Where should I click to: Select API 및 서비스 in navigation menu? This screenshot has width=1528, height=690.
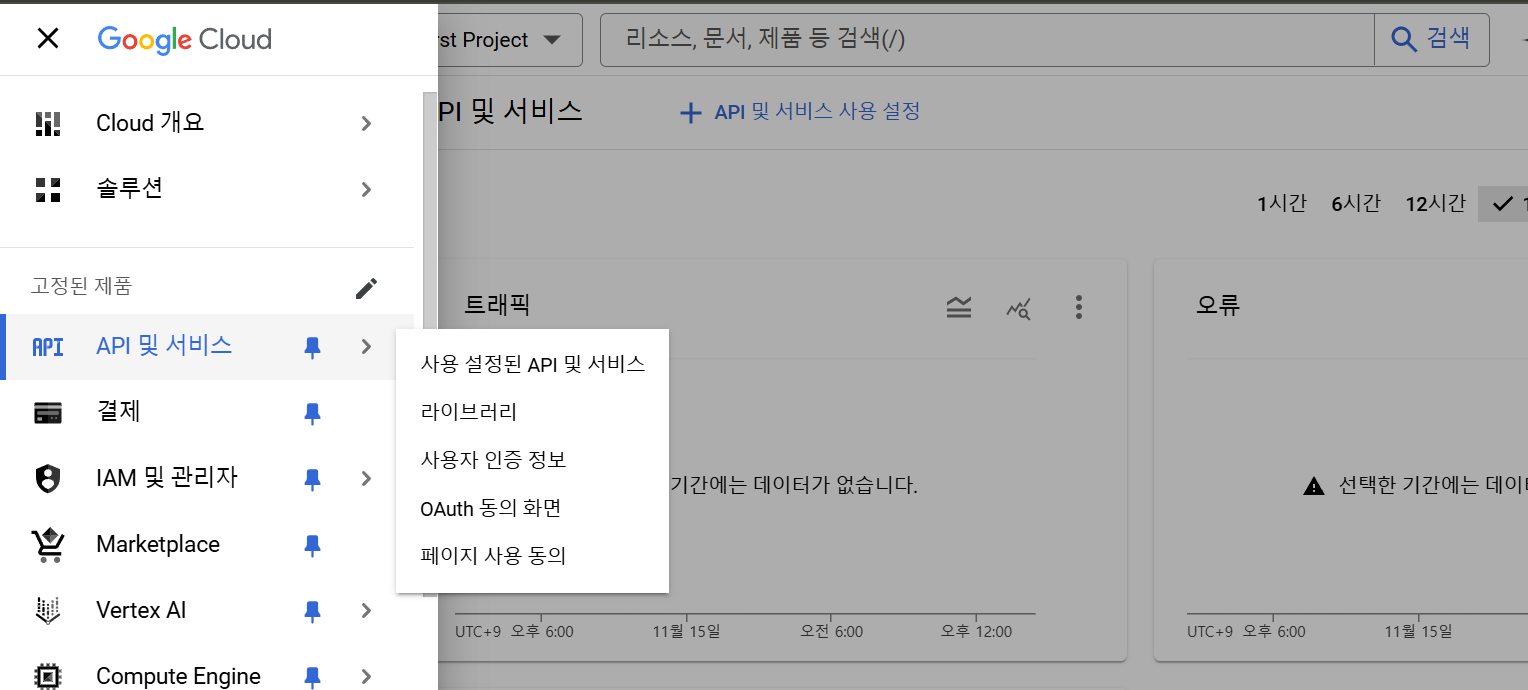[x=207, y=347]
